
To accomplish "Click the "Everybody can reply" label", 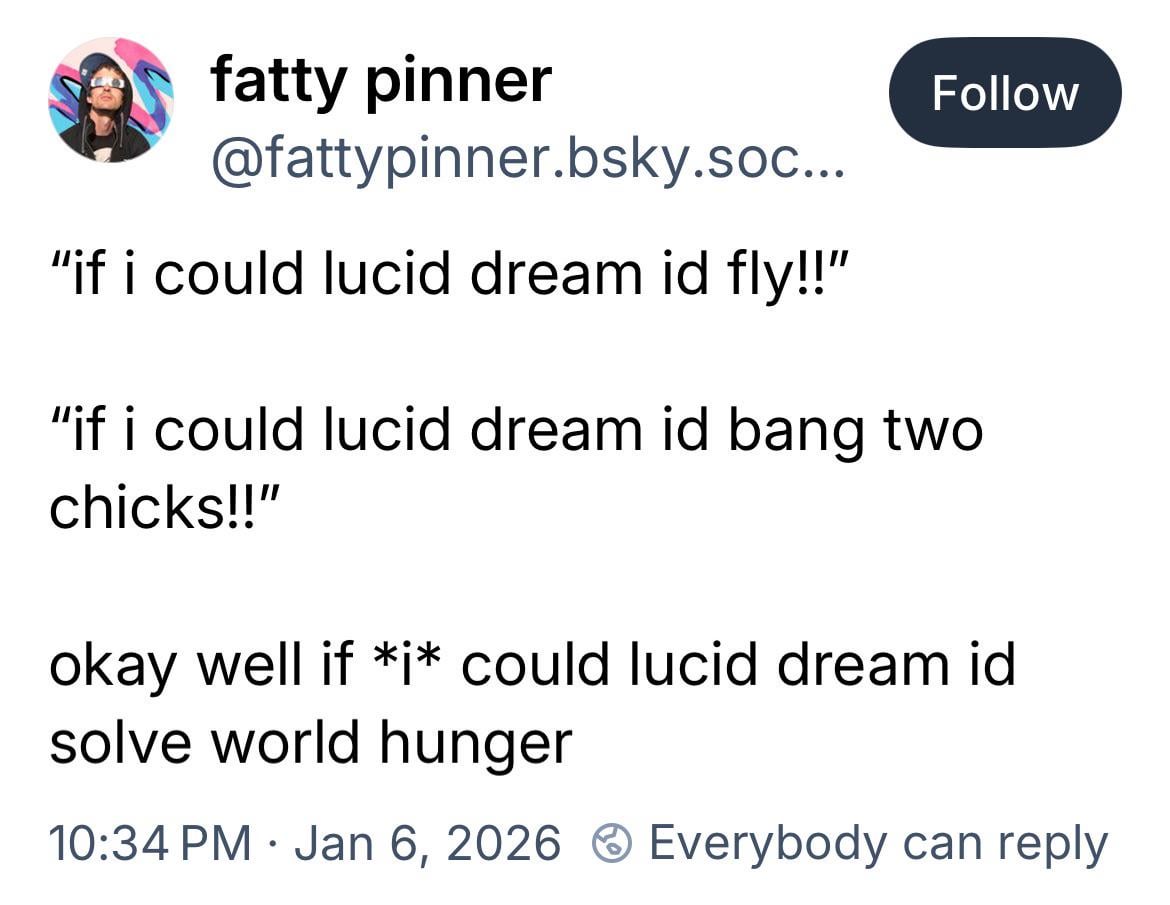I will [x=878, y=843].
